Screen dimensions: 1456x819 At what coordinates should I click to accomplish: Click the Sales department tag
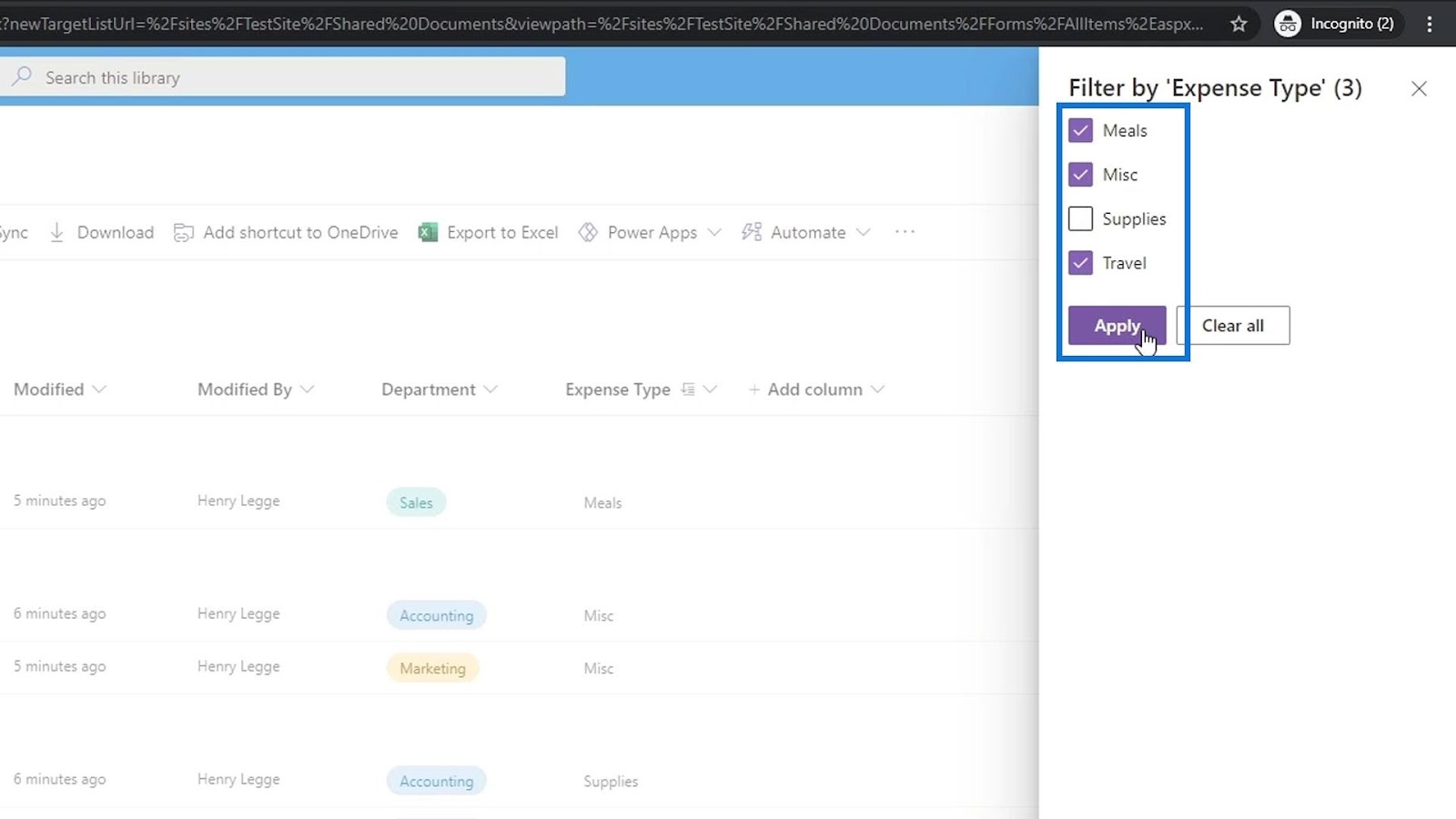coord(416,502)
